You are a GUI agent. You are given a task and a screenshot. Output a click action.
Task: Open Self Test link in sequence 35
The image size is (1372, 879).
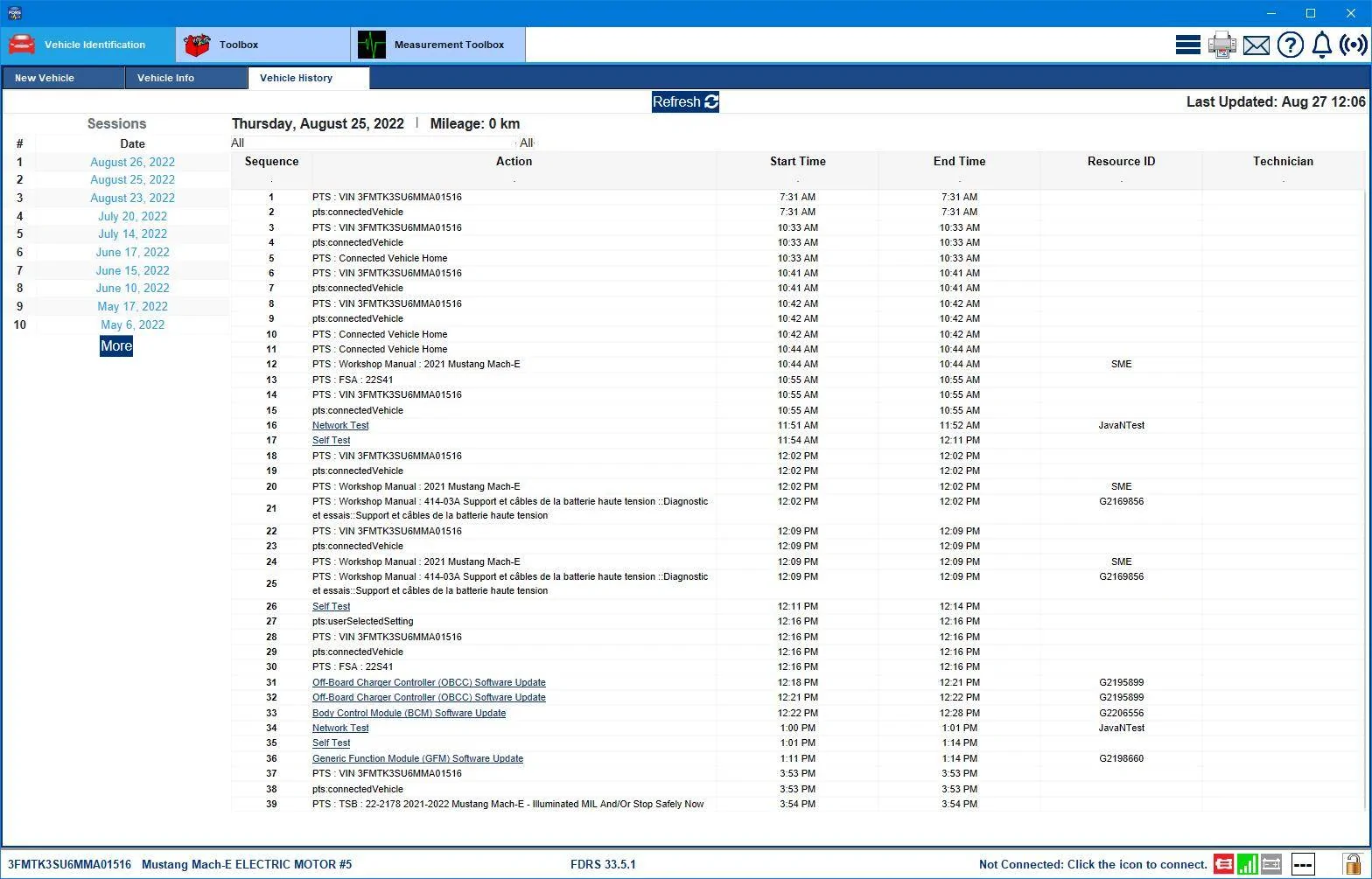tap(331, 743)
